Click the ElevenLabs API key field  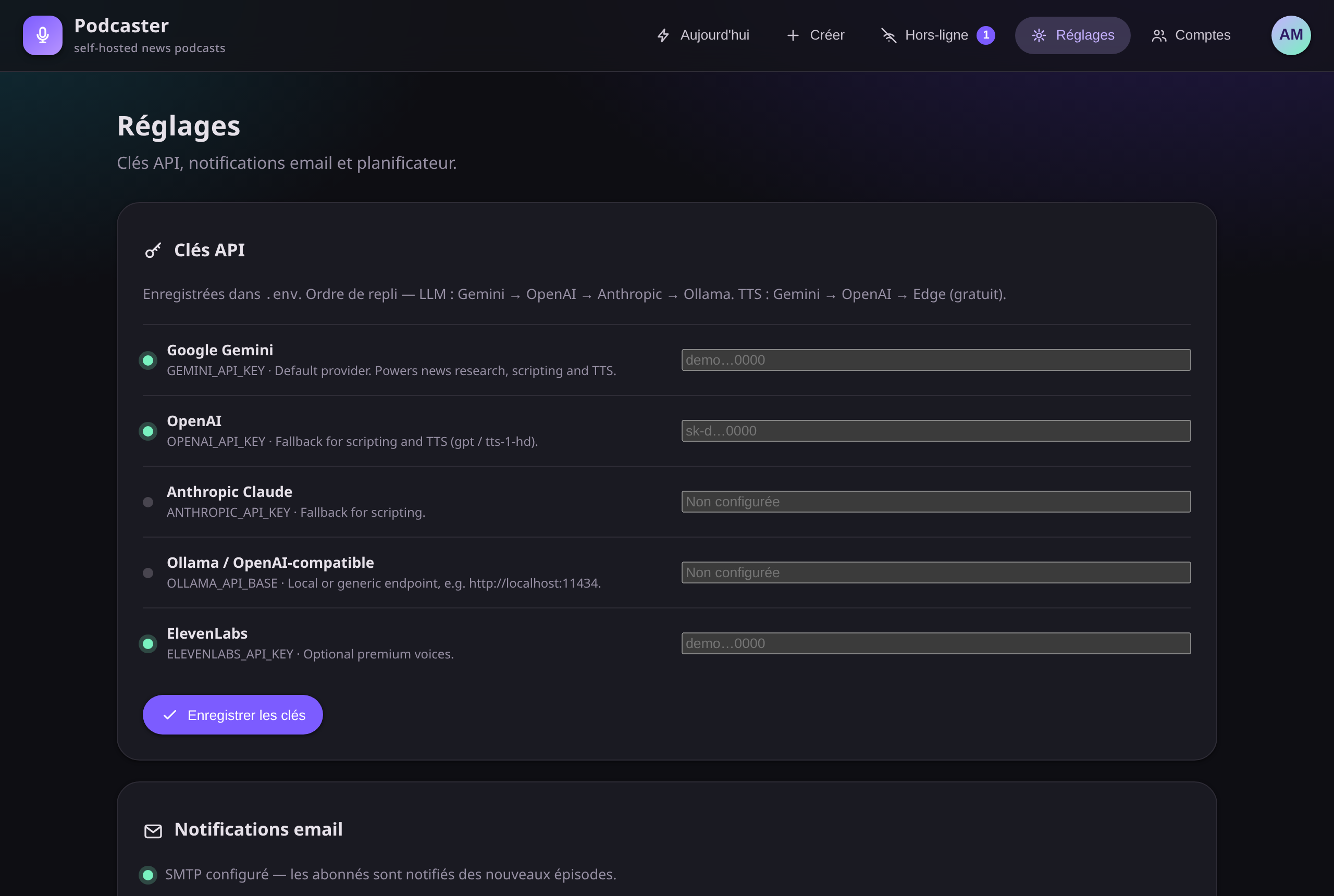[x=936, y=643]
